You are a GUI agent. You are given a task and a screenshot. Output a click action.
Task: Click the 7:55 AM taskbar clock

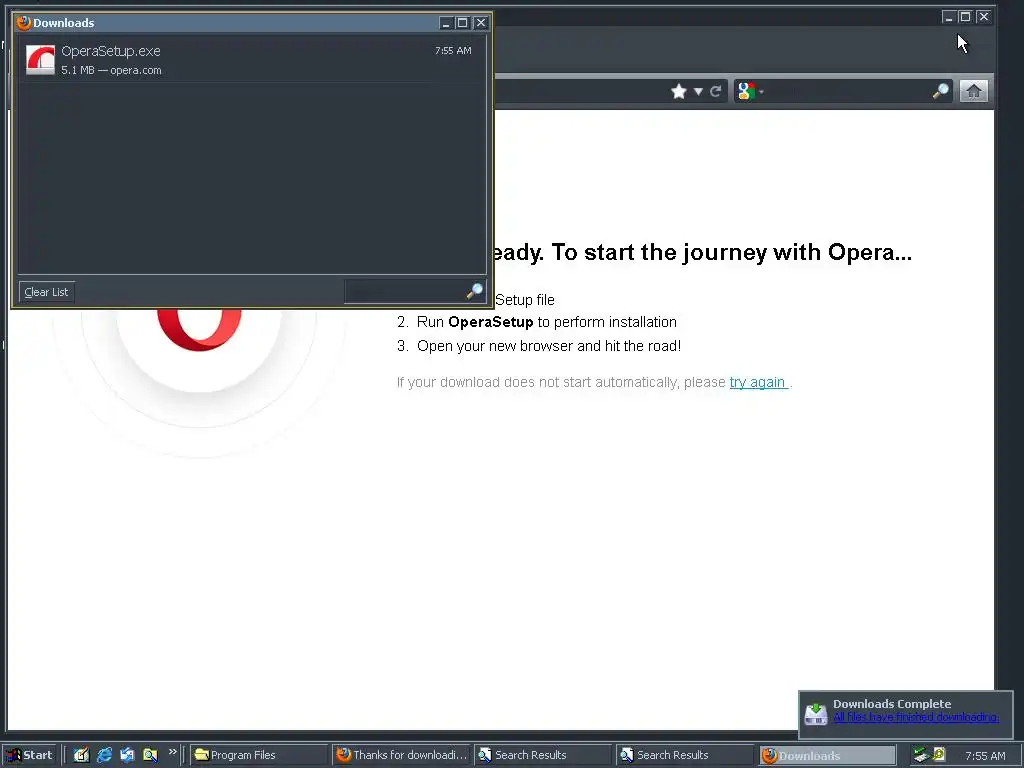pos(985,756)
